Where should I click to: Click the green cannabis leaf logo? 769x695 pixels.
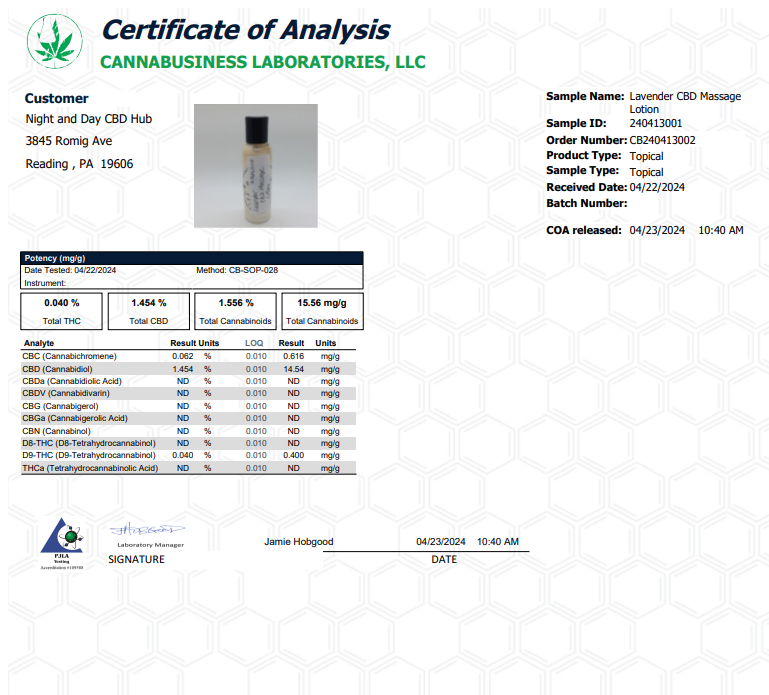click(56, 42)
